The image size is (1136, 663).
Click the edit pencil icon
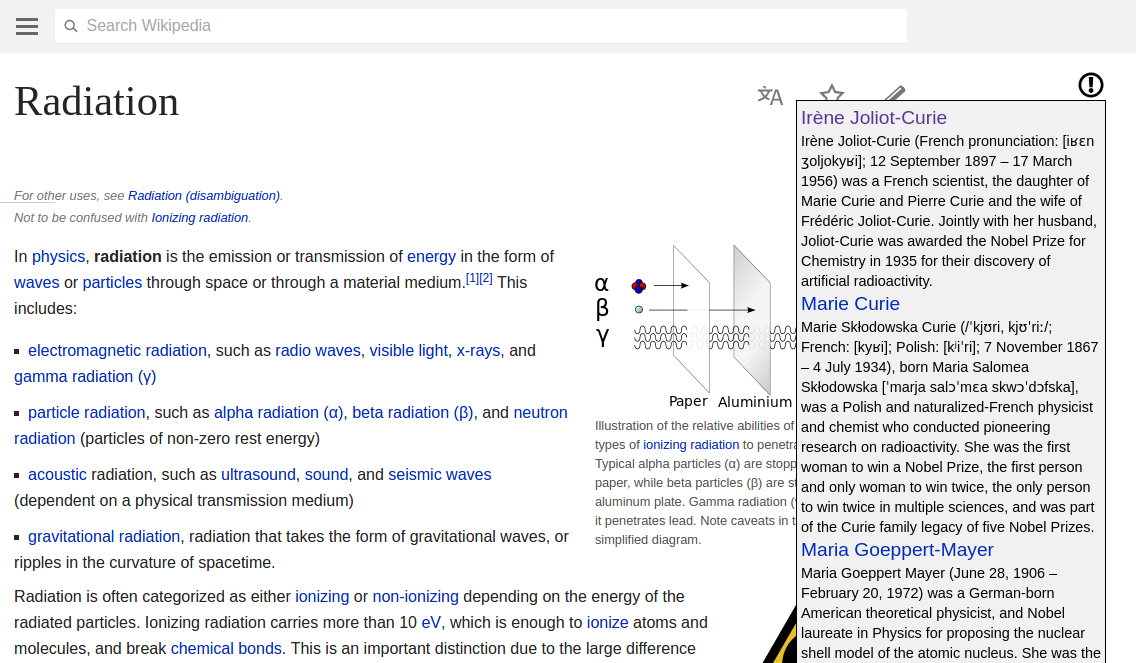click(x=895, y=93)
